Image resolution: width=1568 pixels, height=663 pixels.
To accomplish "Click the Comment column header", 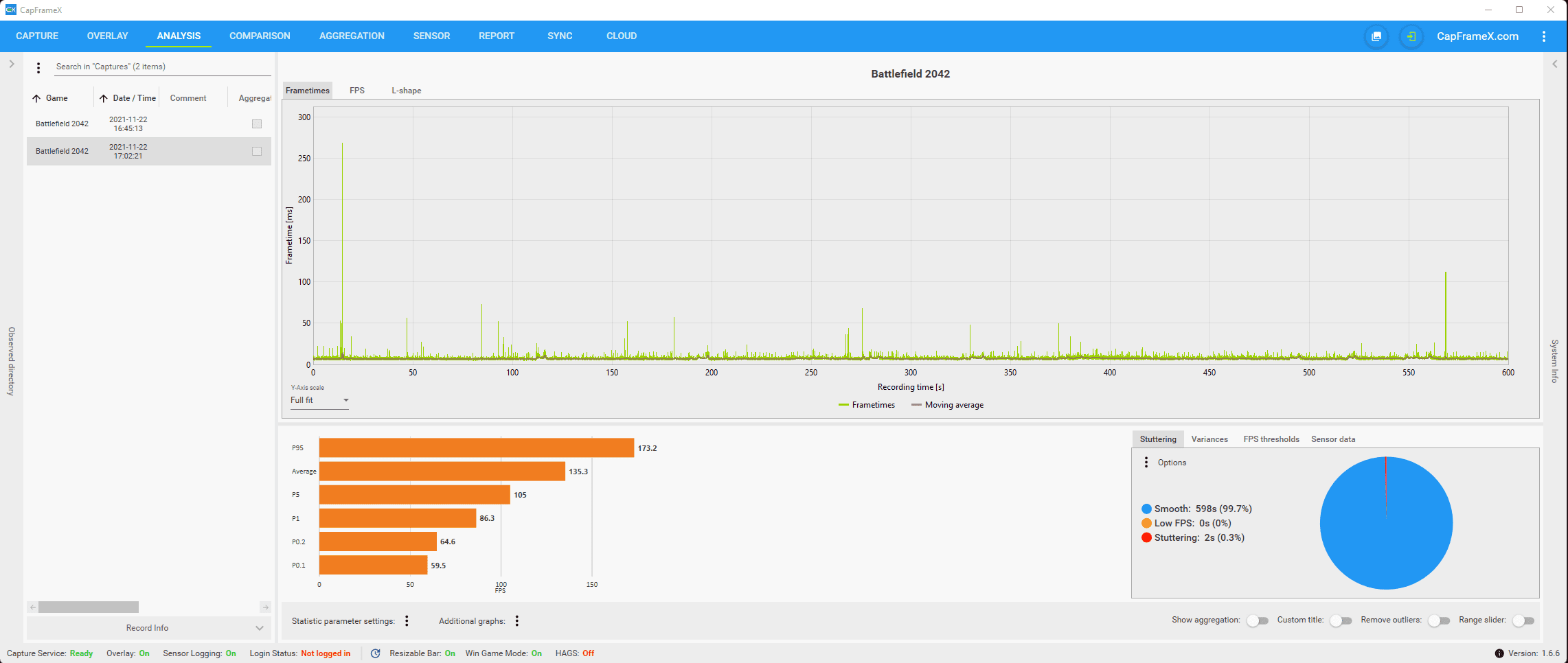I will pyautogui.click(x=188, y=98).
